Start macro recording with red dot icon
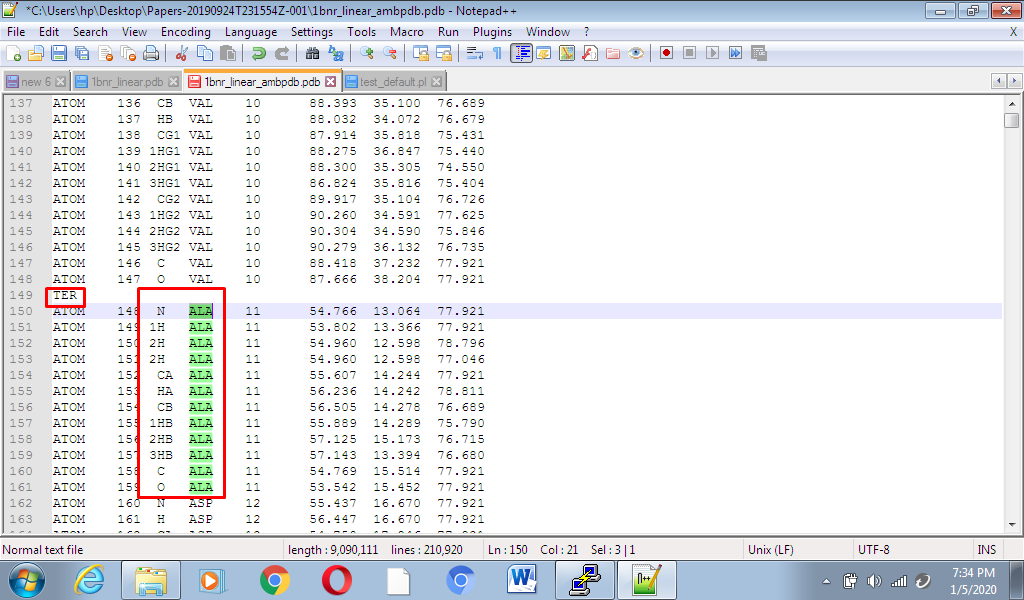1024x600 pixels. point(665,53)
